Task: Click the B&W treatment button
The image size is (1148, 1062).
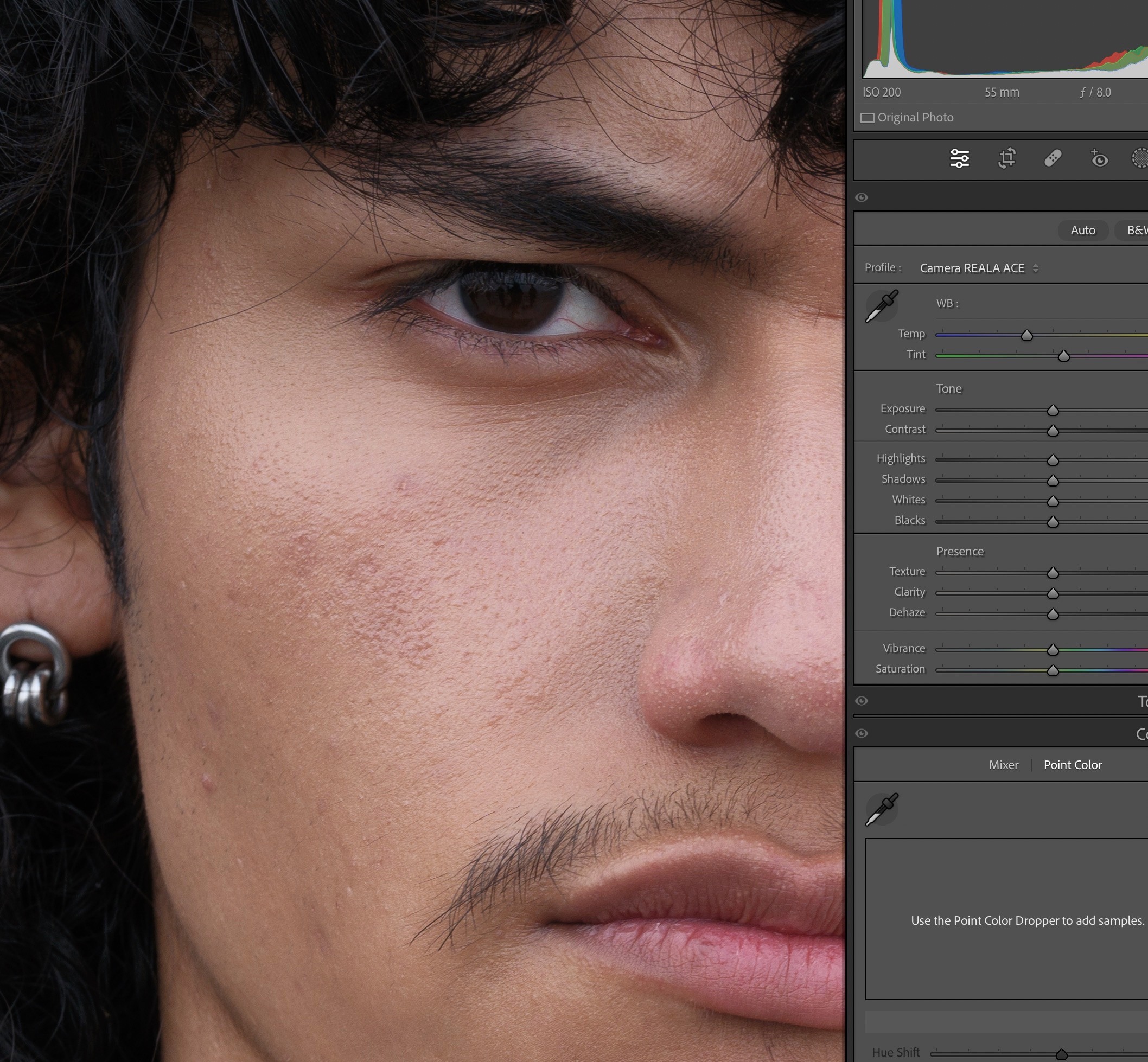Action: (1136, 231)
